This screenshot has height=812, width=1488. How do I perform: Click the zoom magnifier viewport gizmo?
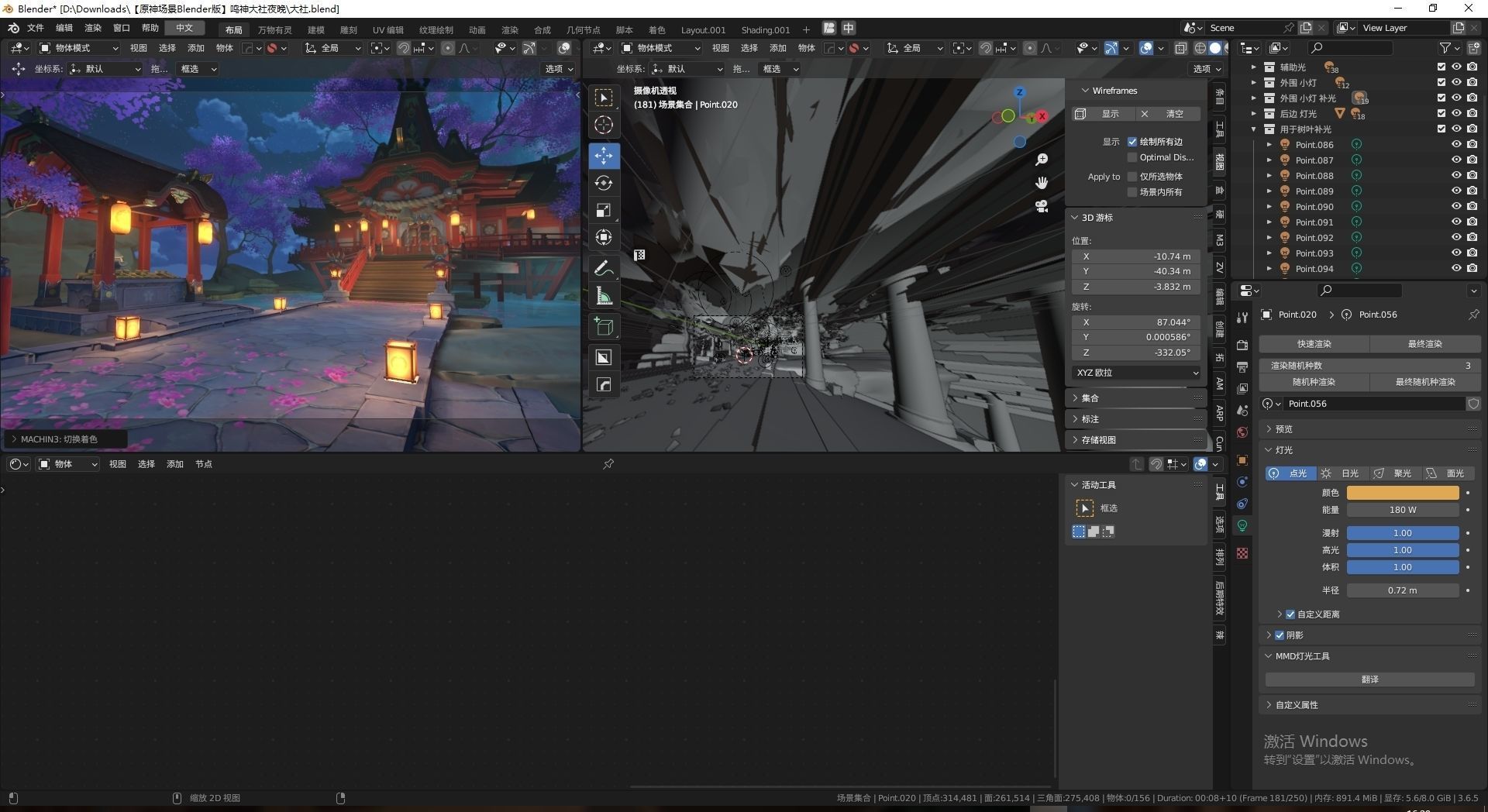pos(1042,160)
